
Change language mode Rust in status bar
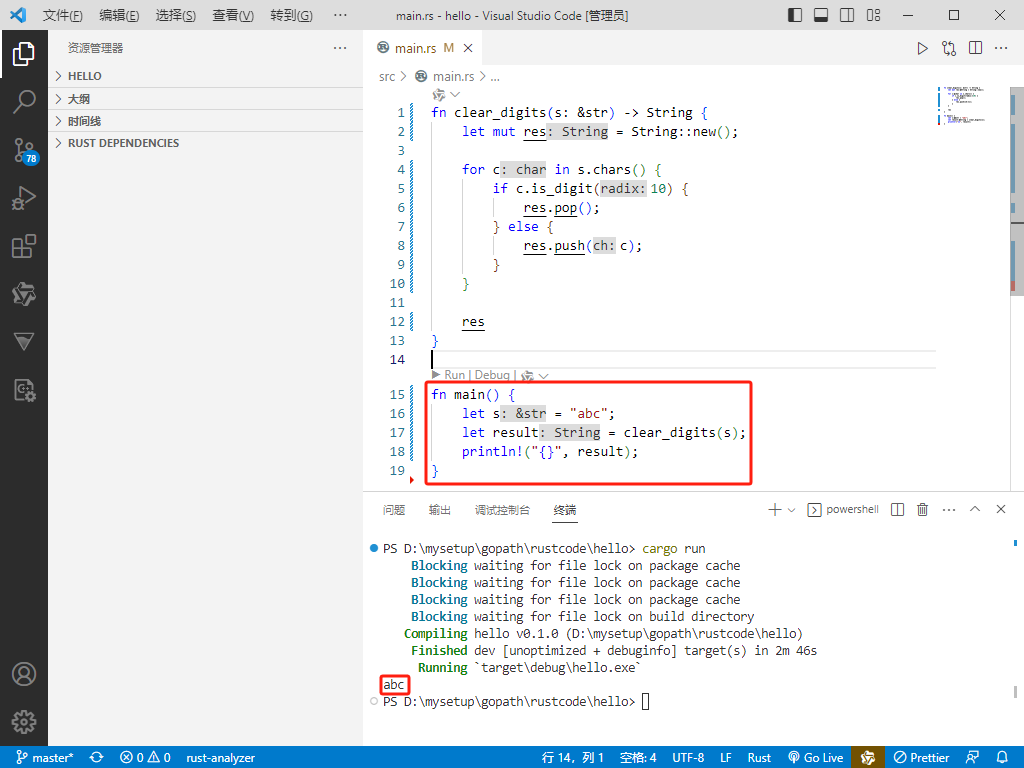click(x=759, y=758)
